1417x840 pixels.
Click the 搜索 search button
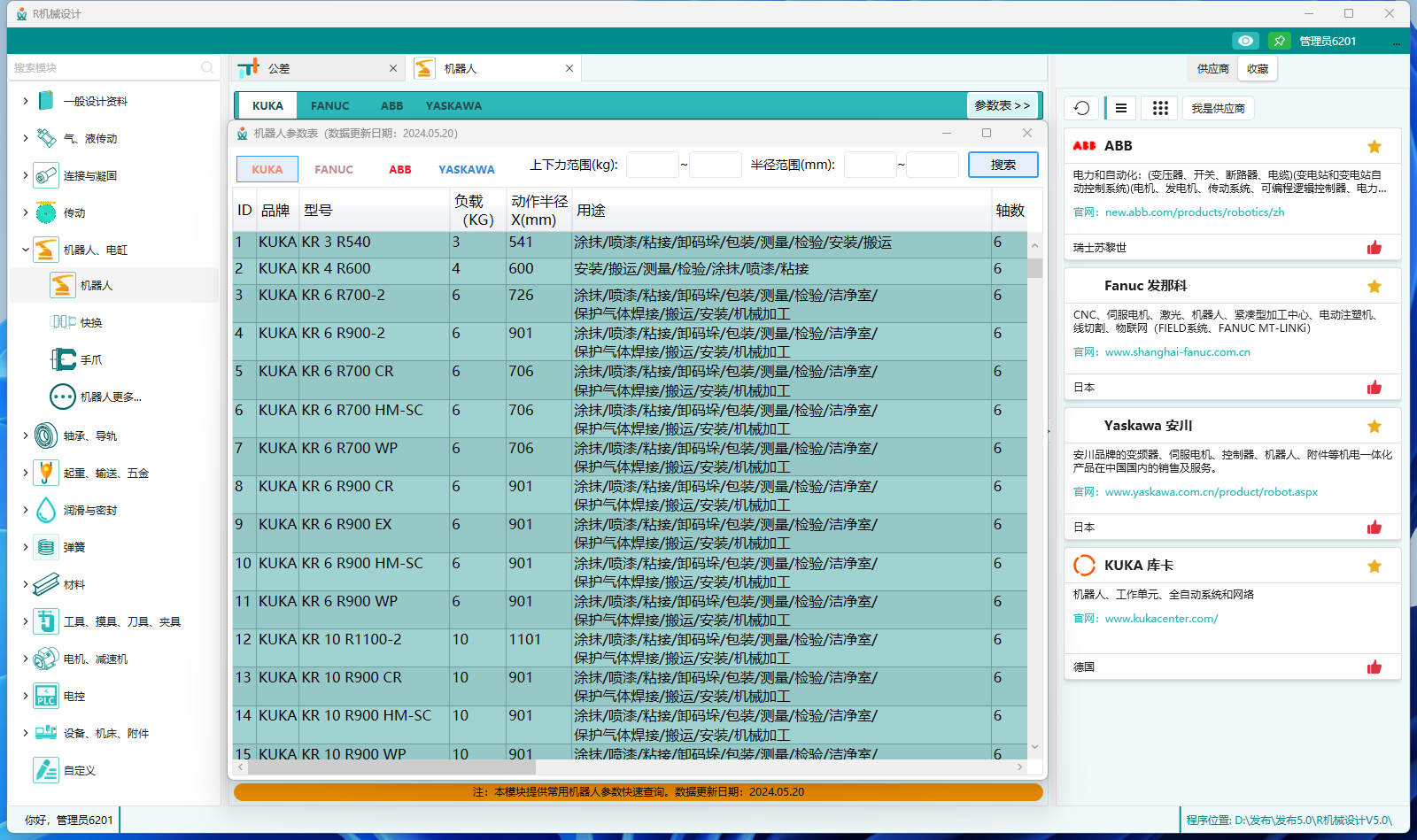(1003, 165)
